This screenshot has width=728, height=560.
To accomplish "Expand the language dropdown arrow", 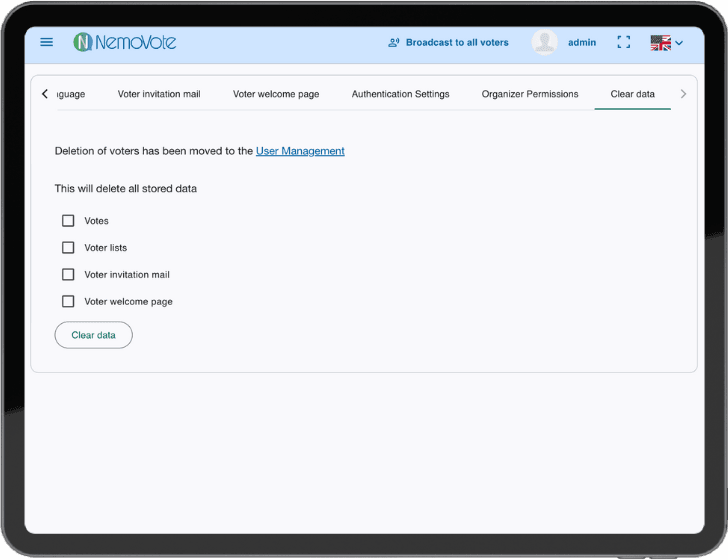I will [x=680, y=43].
